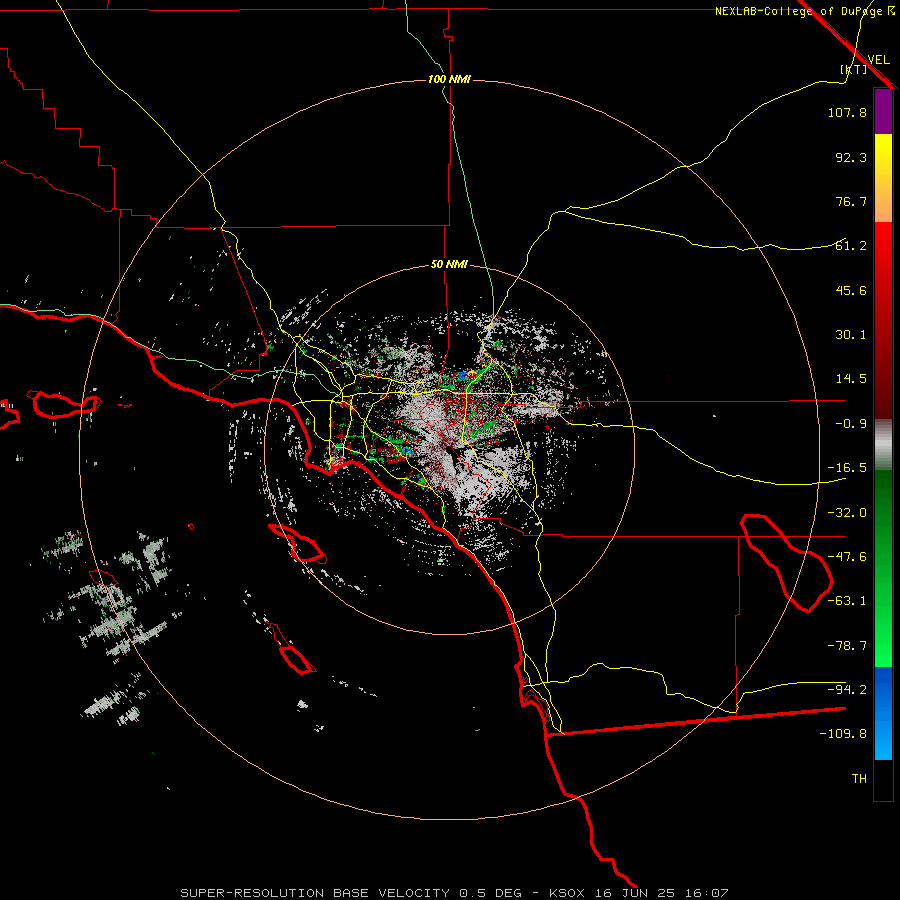The image size is (900, 900).
Task: Click the -16.5 velocity scale value
Action: click(x=847, y=468)
